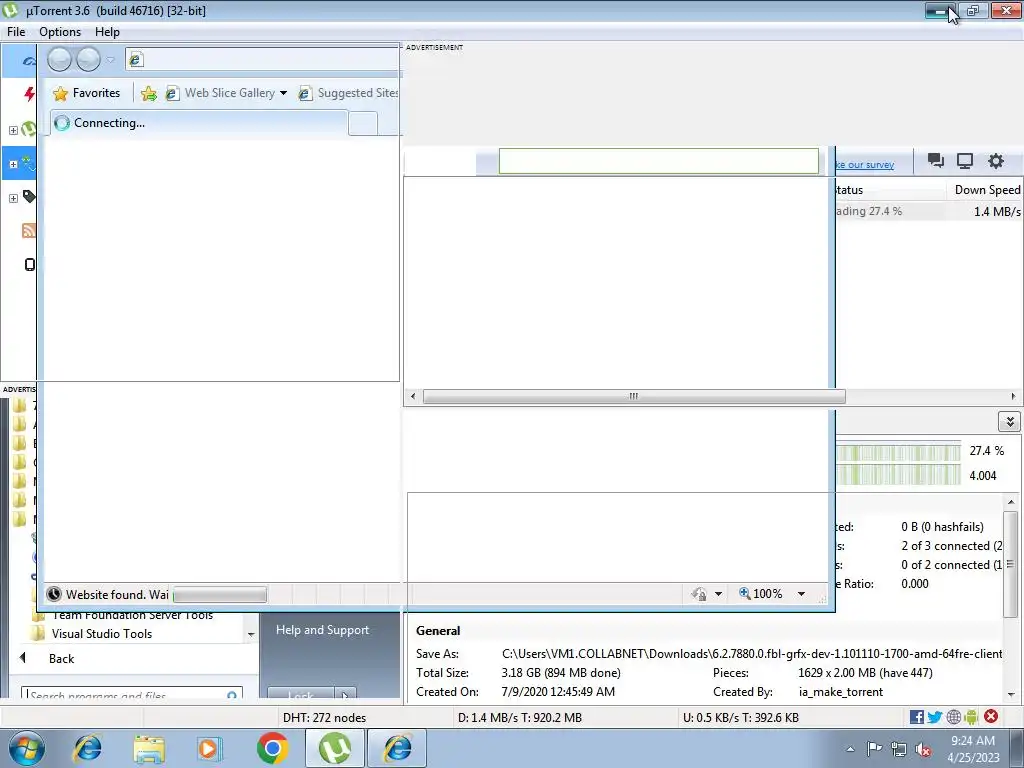Click the IE address bar field

click(263, 60)
